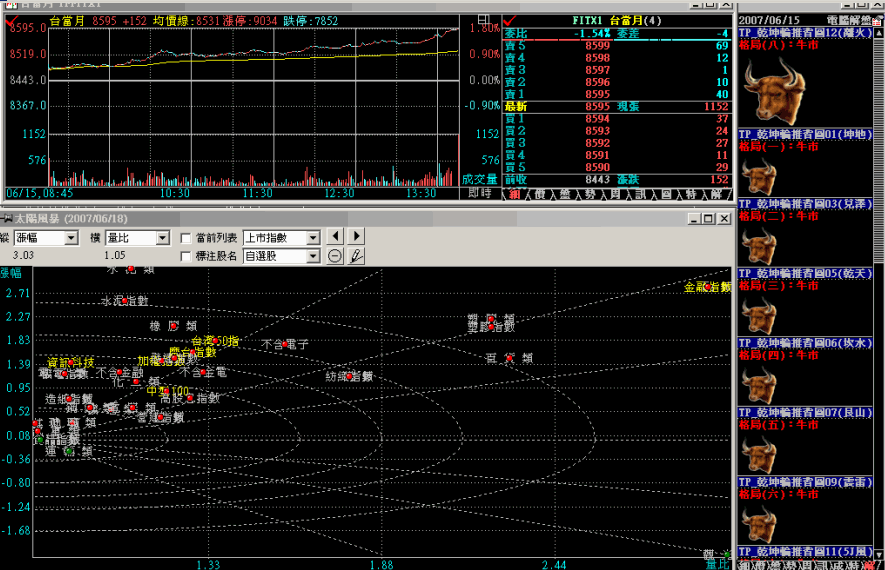Click the red dot for 台灣50指
Screen dimensions: 885x570
[216, 341]
